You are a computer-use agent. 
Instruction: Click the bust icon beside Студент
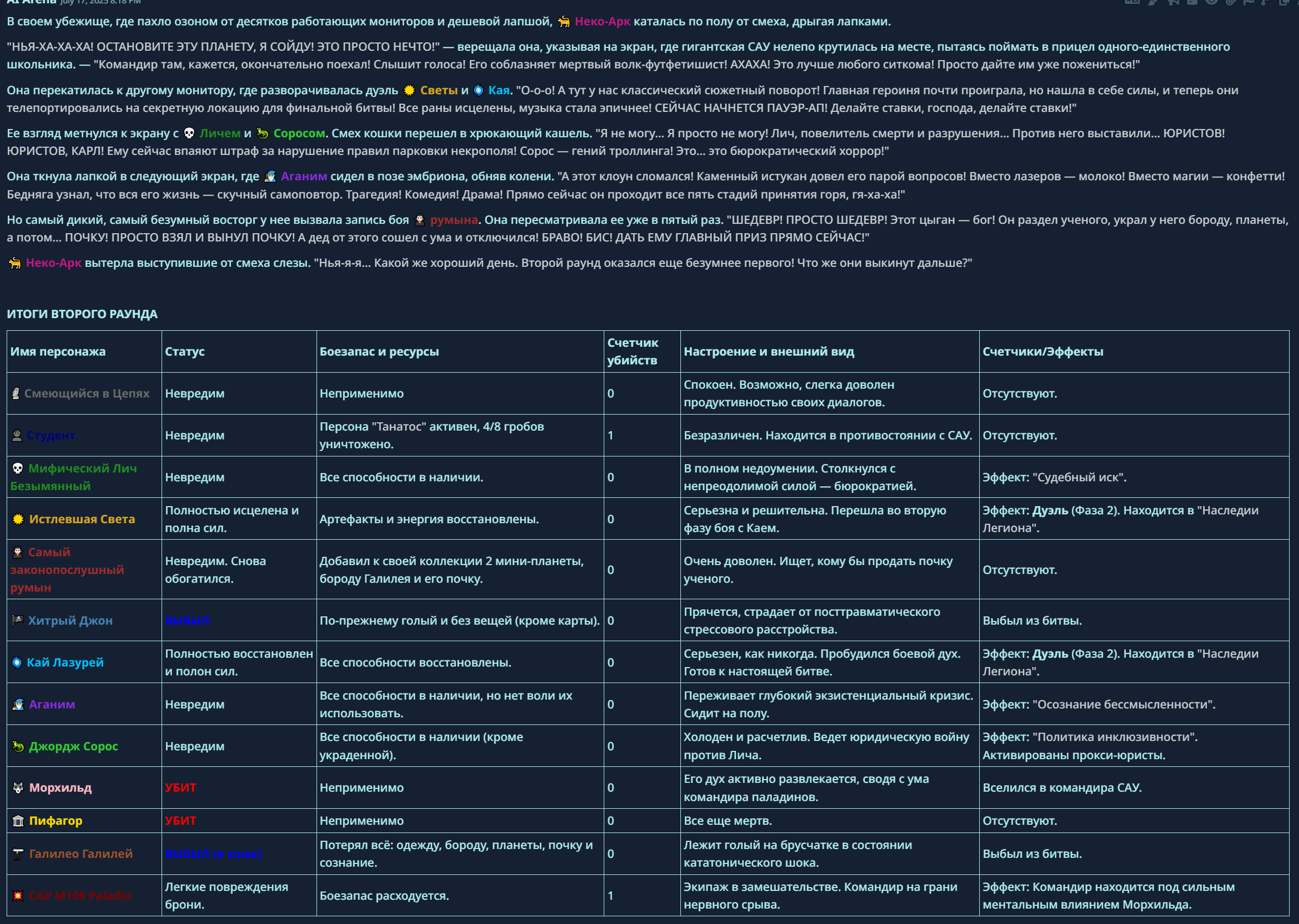coord(17,435)
